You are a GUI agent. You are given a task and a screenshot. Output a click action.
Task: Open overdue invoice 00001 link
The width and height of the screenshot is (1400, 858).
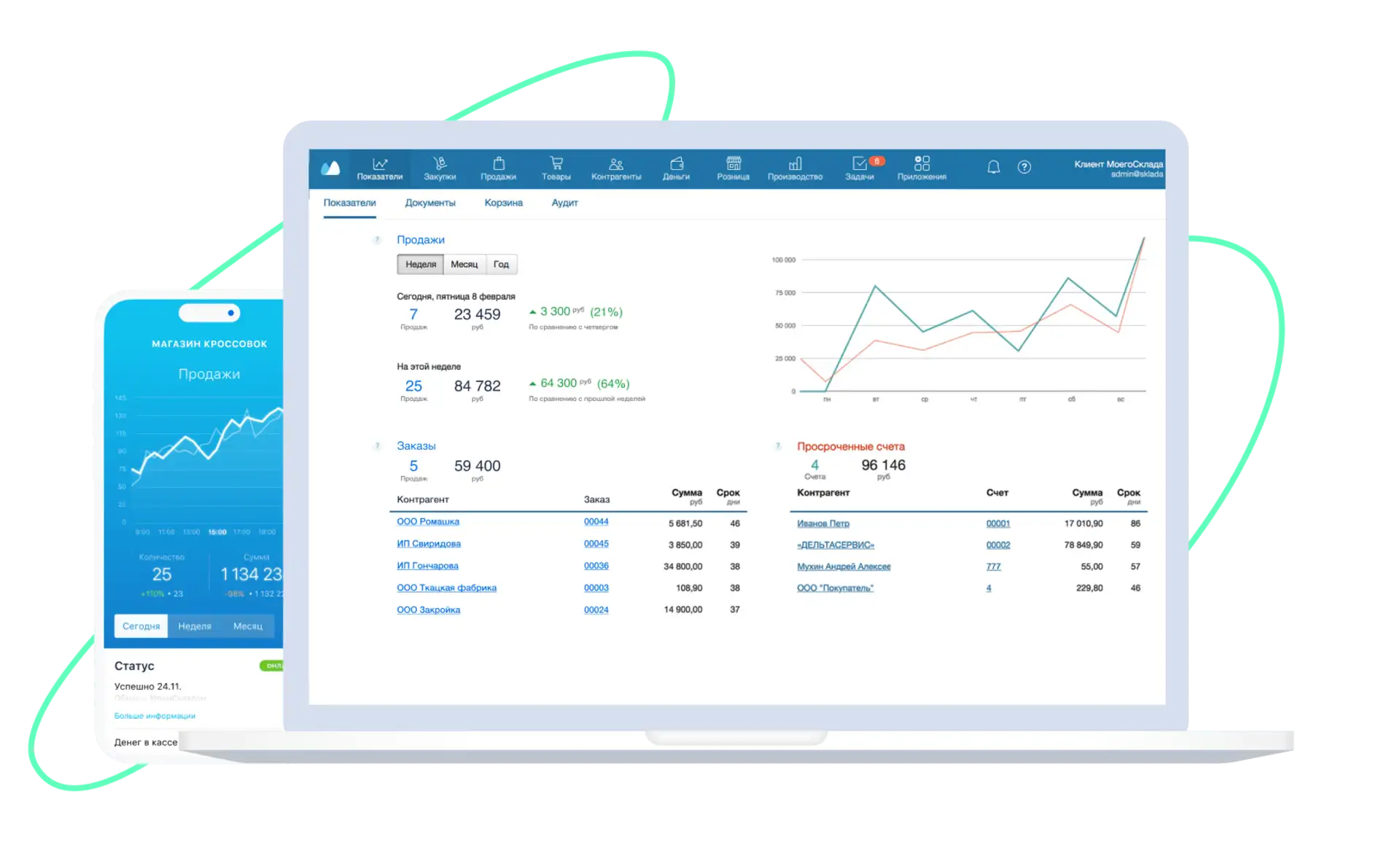click(997, 523)
